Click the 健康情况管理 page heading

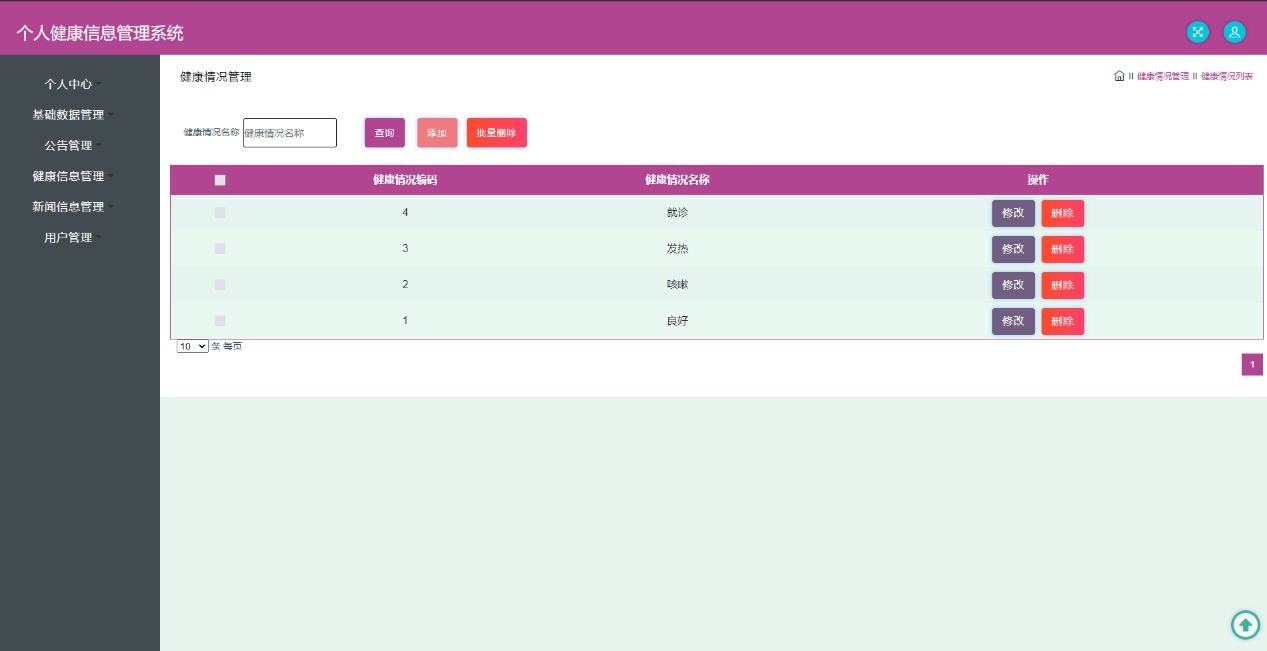tap(216, 77)
